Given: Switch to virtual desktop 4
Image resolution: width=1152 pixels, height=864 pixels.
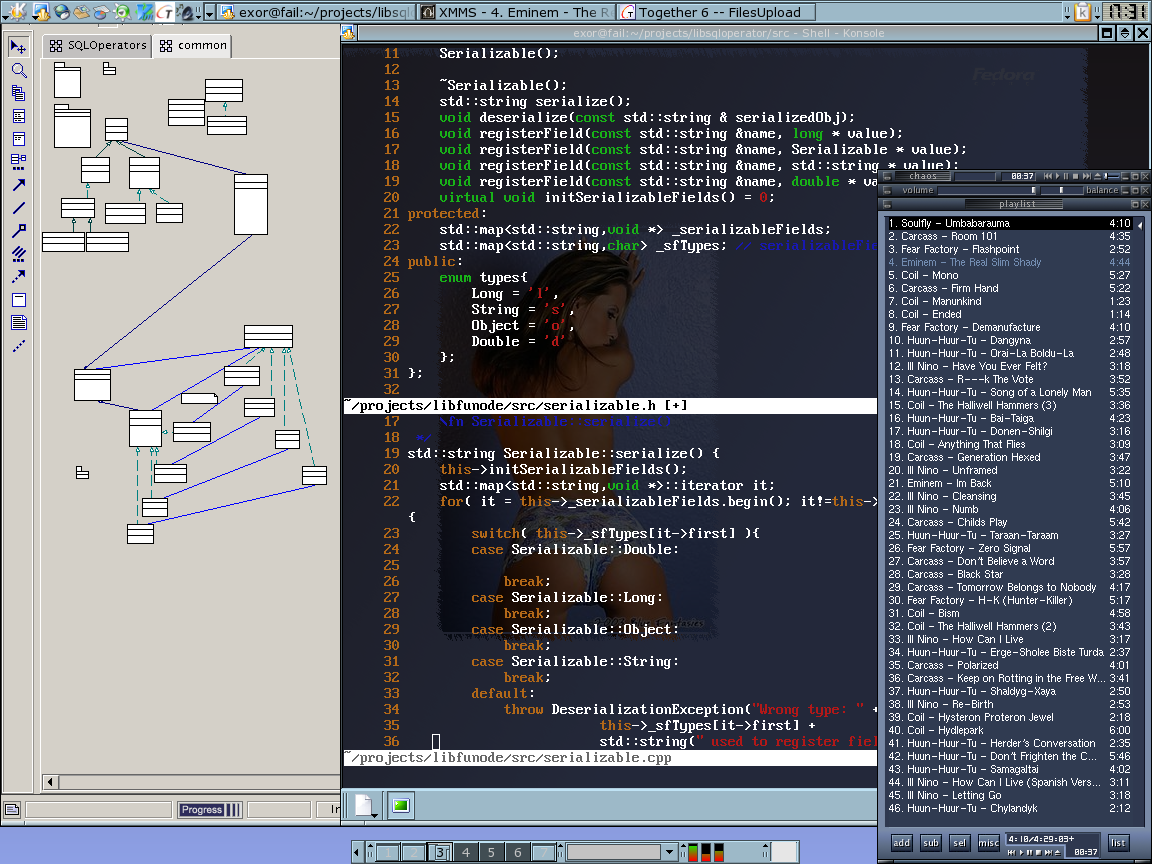Looking at the screenshot, I should pos(465,852).
